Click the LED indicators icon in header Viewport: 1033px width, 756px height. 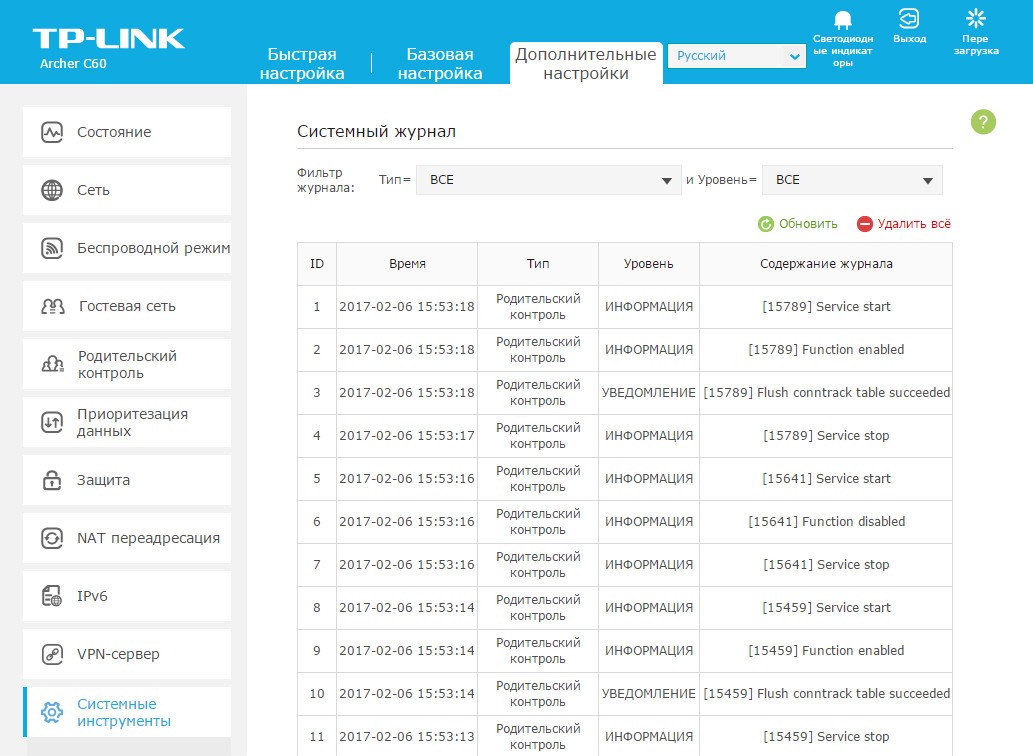tap(842, 20)
